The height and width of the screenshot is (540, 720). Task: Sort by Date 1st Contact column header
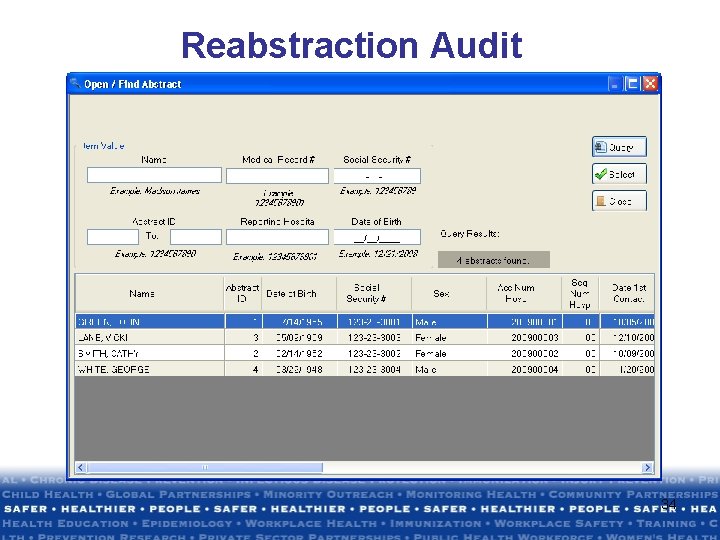(x=627, y=293)
